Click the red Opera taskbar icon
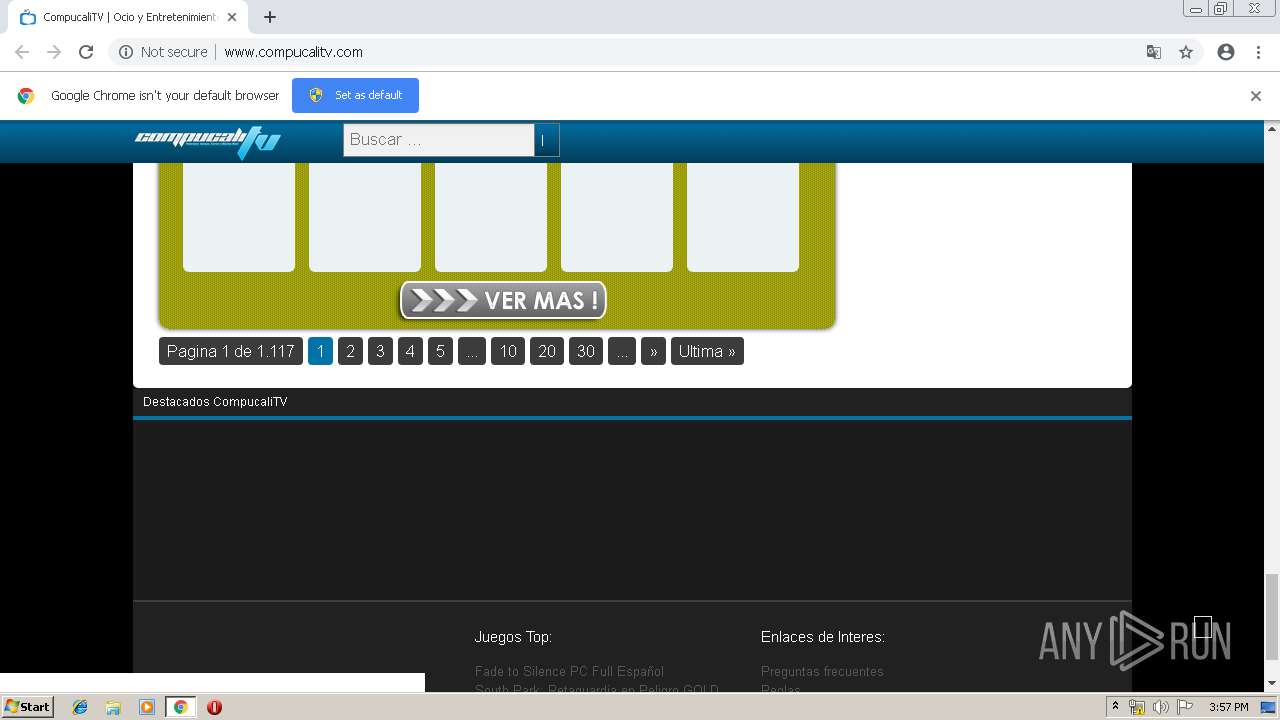This screenshot has height=720, width=1280. (x=214, y=707)
